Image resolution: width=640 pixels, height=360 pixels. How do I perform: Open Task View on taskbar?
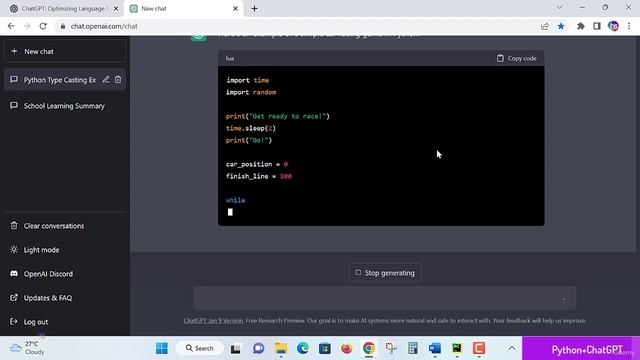point(236,349)
